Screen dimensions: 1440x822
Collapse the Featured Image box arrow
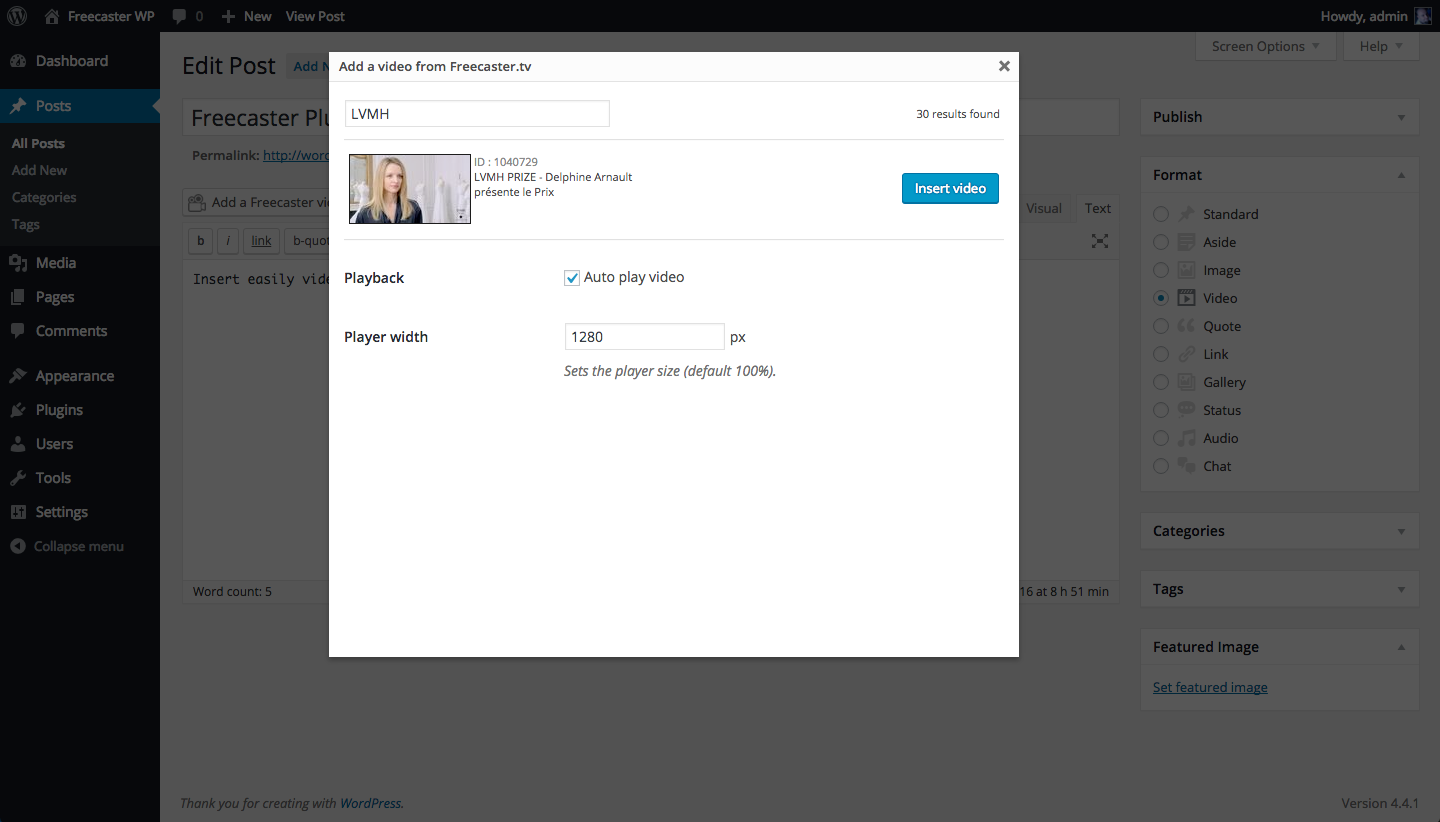[x=1401, y=647]
